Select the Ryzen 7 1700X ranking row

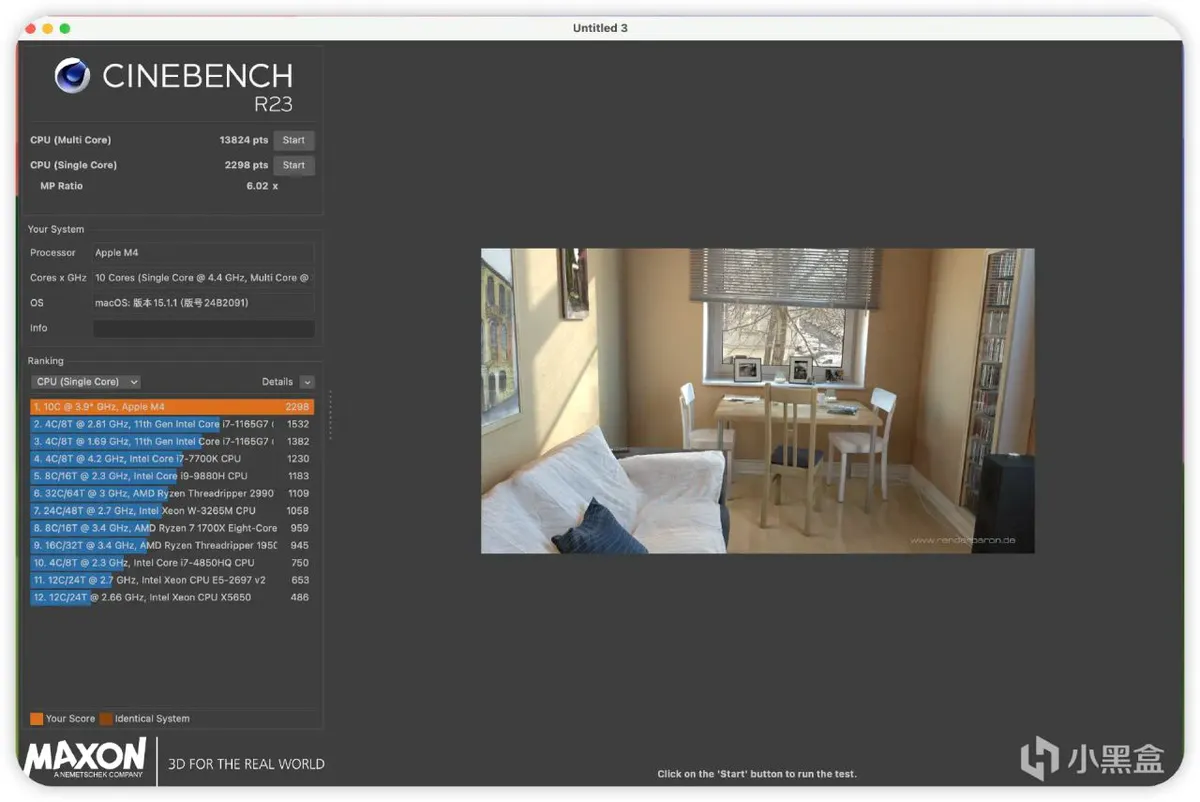point(171,528)
